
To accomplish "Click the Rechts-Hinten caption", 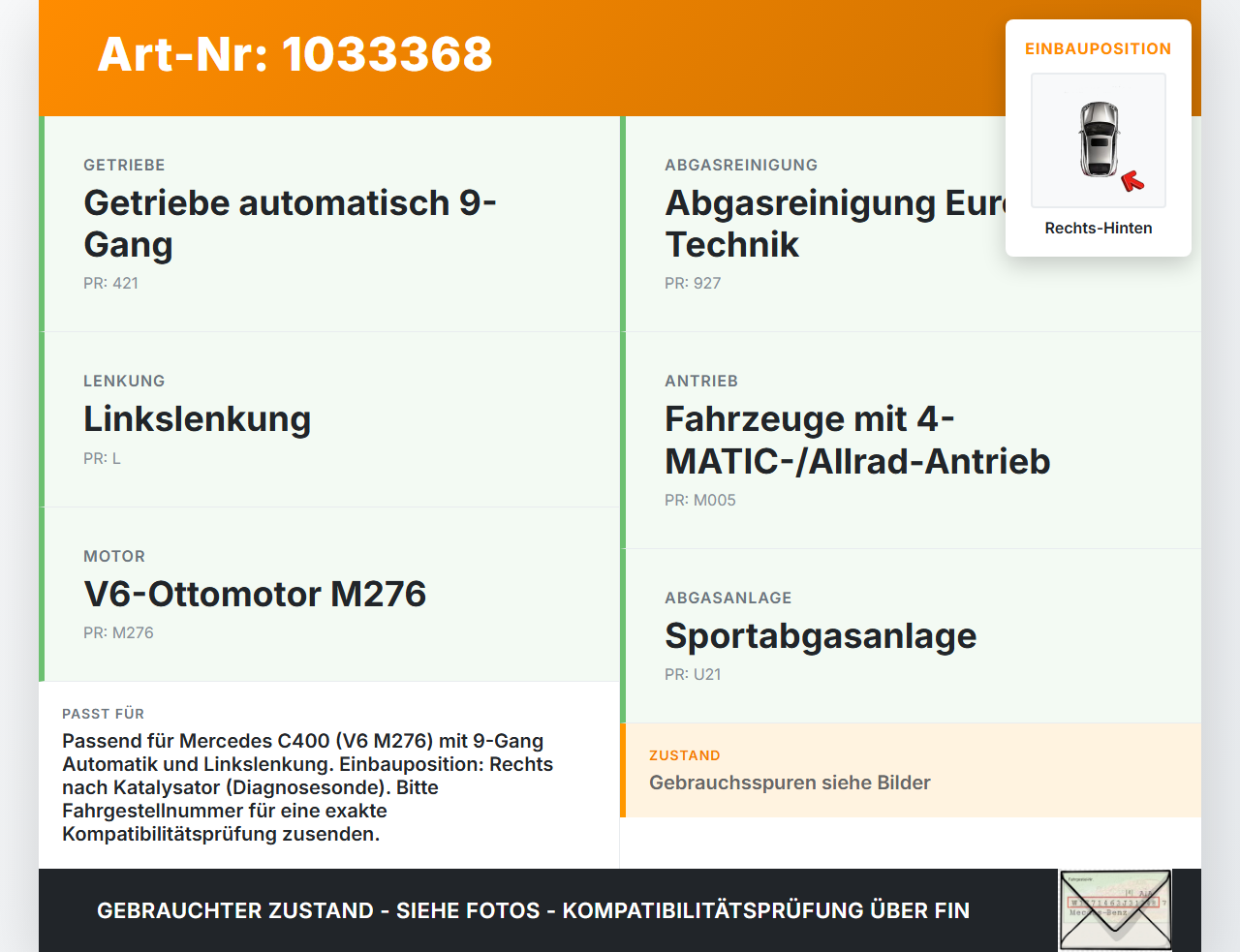I will point(1099,228).
